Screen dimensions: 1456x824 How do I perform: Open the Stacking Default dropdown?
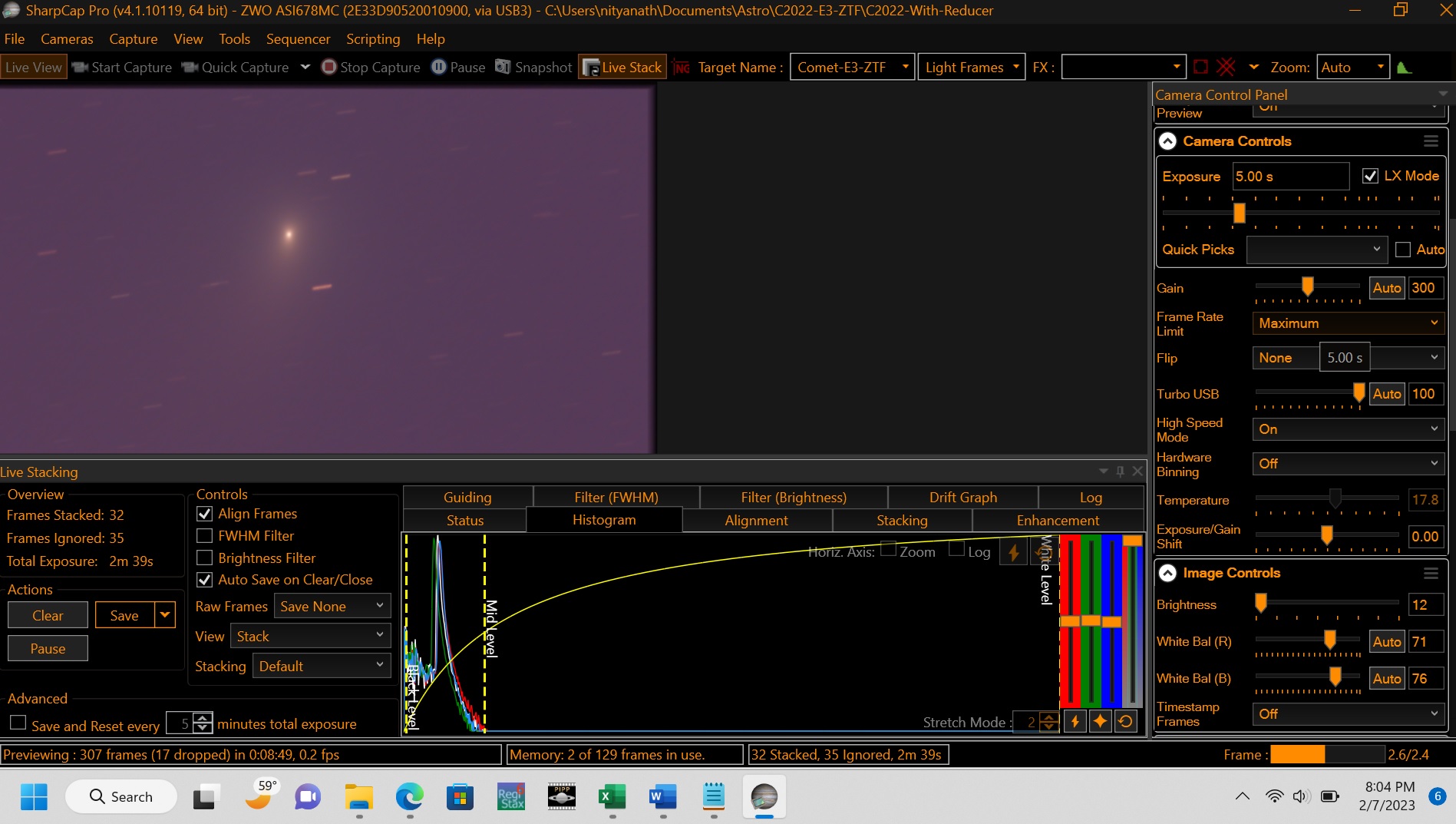point(321,667)
